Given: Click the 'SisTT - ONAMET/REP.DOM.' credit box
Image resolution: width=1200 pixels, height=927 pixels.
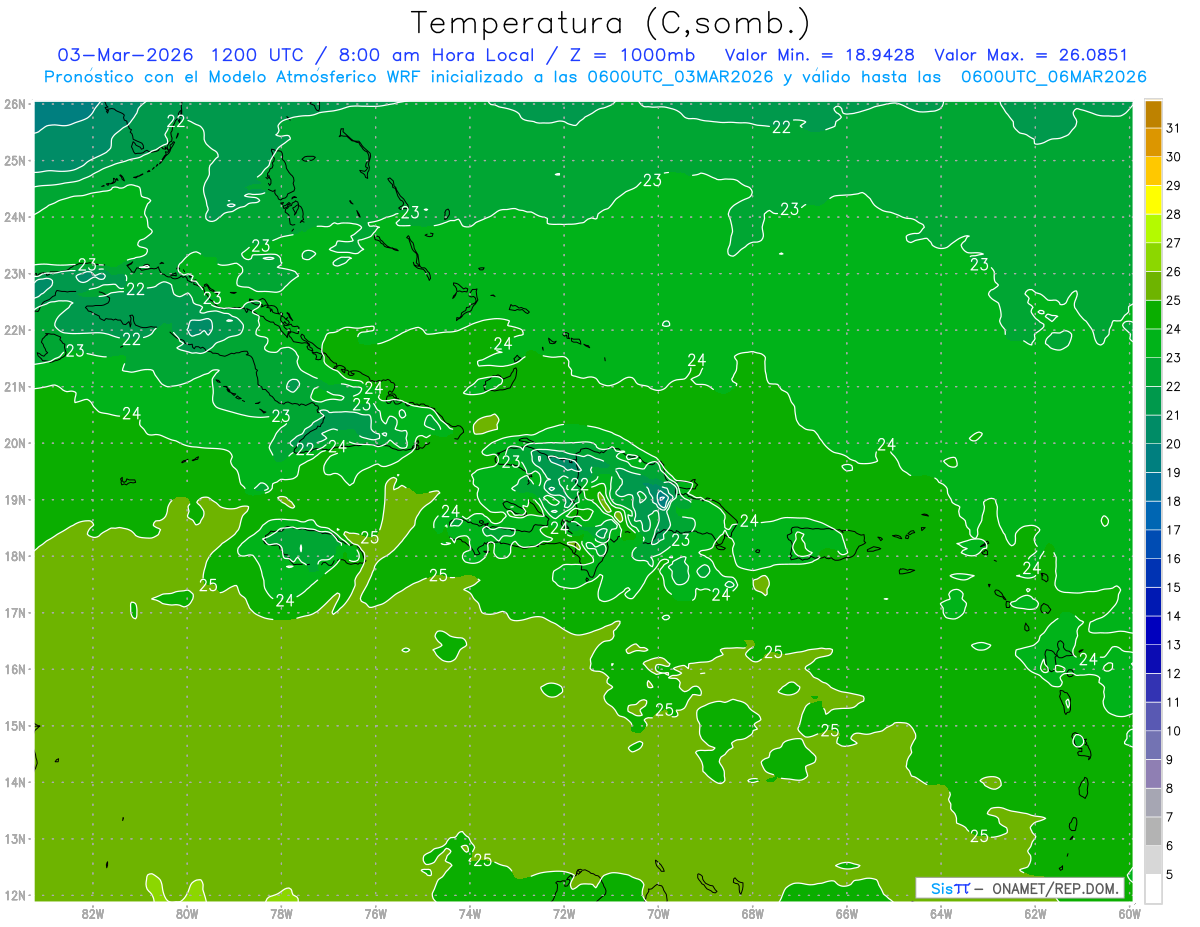Looking at the screenshot, I should click(1020, 888).
